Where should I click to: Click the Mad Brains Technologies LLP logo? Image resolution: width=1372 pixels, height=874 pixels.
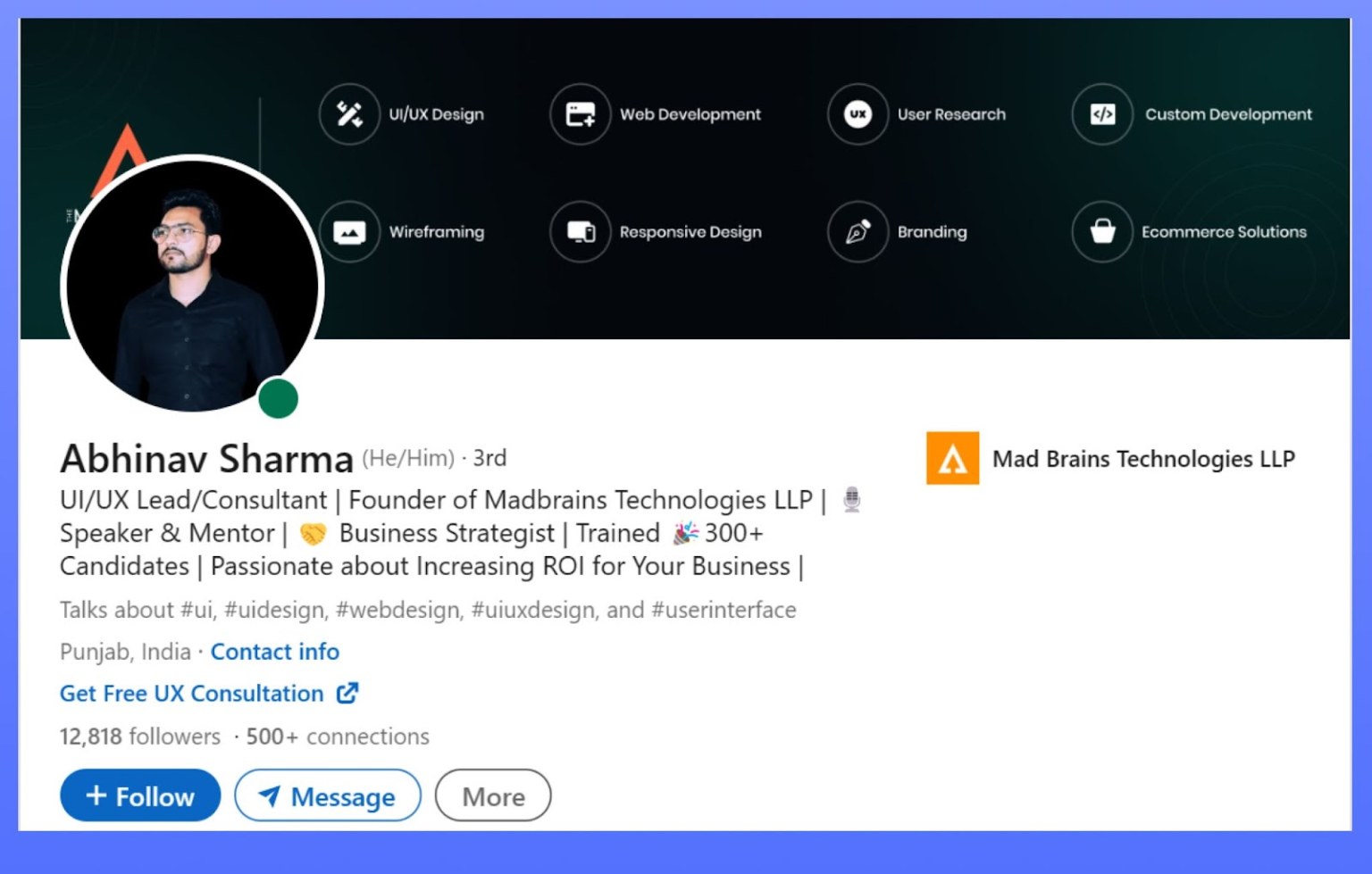[953, 458]
